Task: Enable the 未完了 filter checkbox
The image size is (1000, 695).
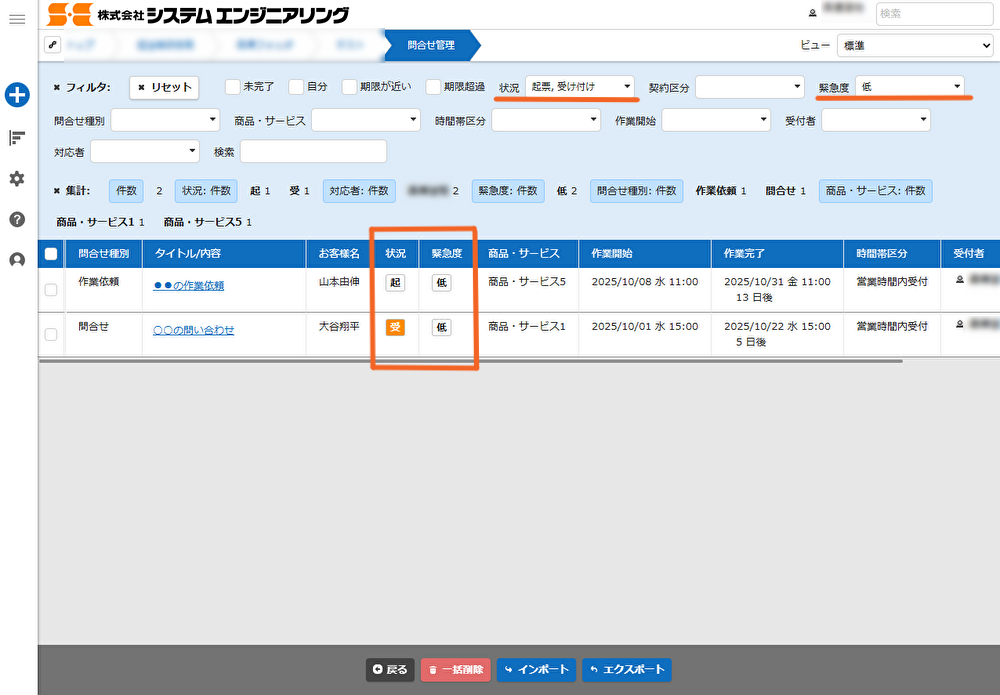Action: [x=233, y=87]
